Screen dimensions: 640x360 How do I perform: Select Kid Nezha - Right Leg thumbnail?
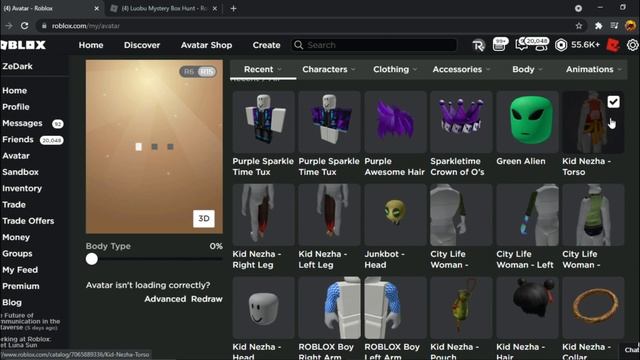pos(263,215)
